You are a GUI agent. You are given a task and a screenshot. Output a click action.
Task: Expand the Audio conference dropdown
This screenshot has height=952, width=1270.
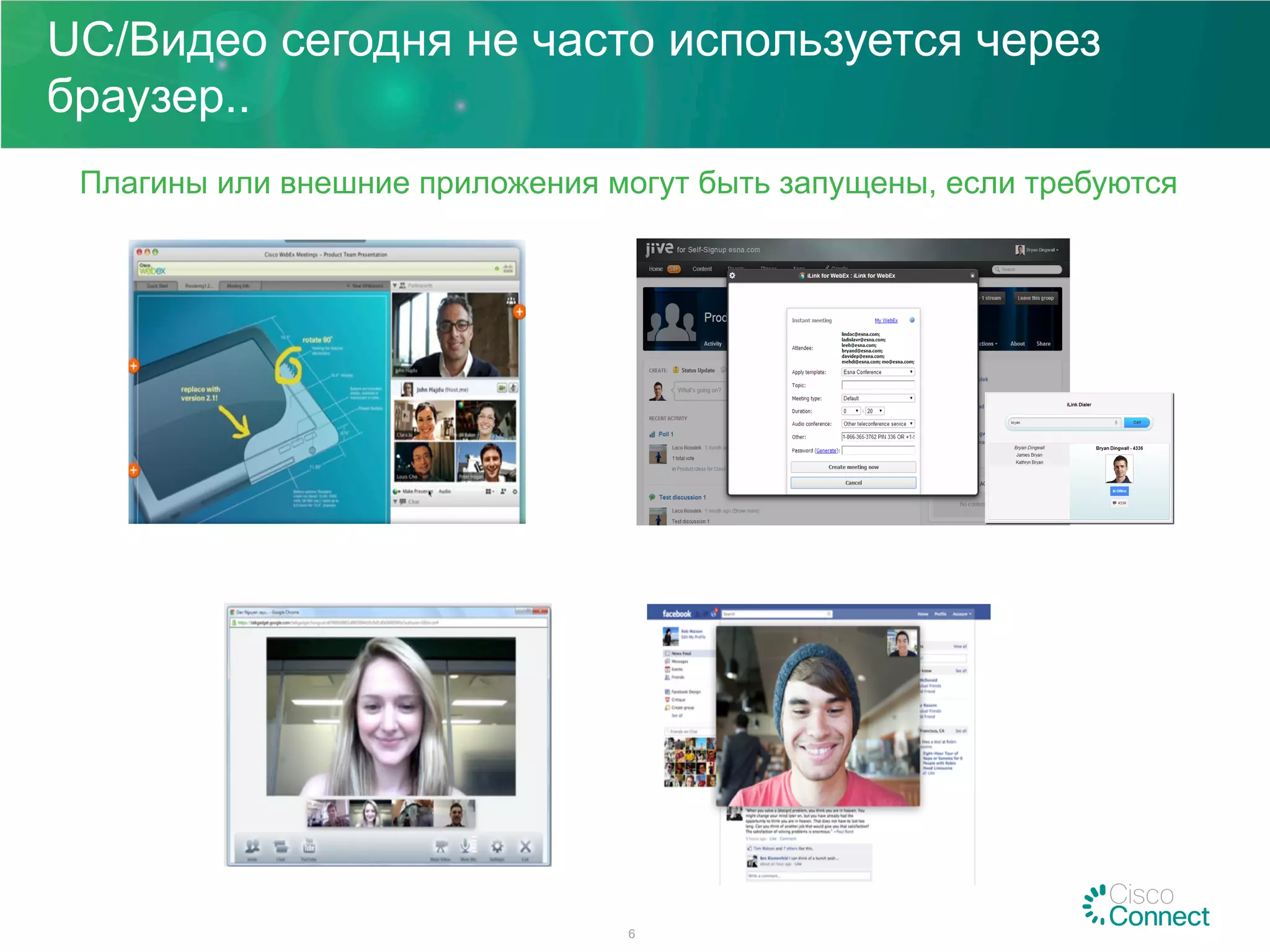point(878,424)
